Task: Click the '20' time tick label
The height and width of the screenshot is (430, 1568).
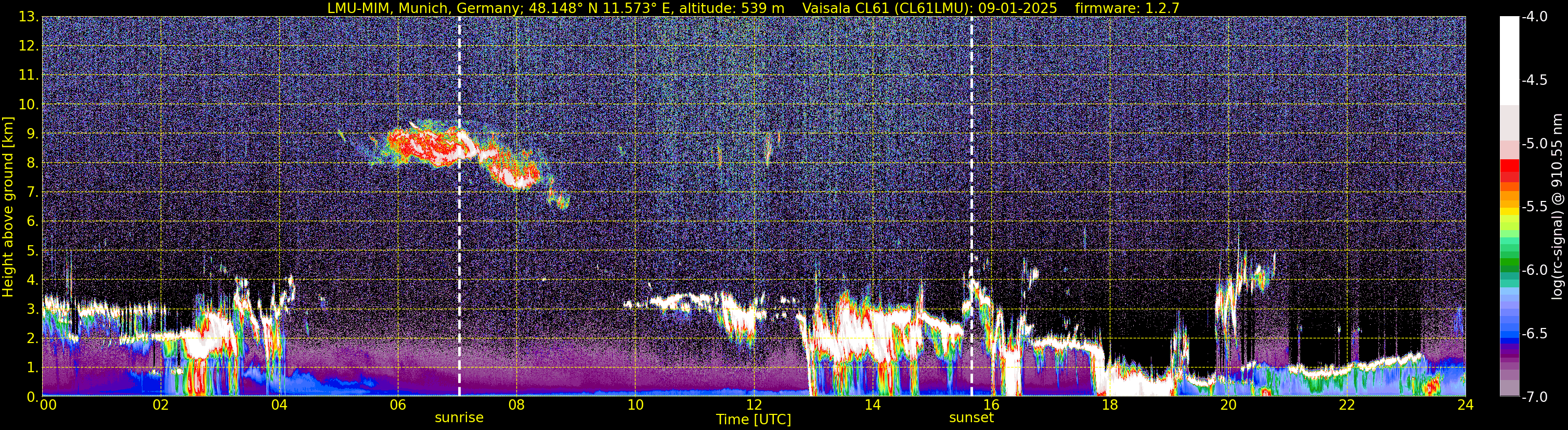Action: click(x=1229, y=405)
